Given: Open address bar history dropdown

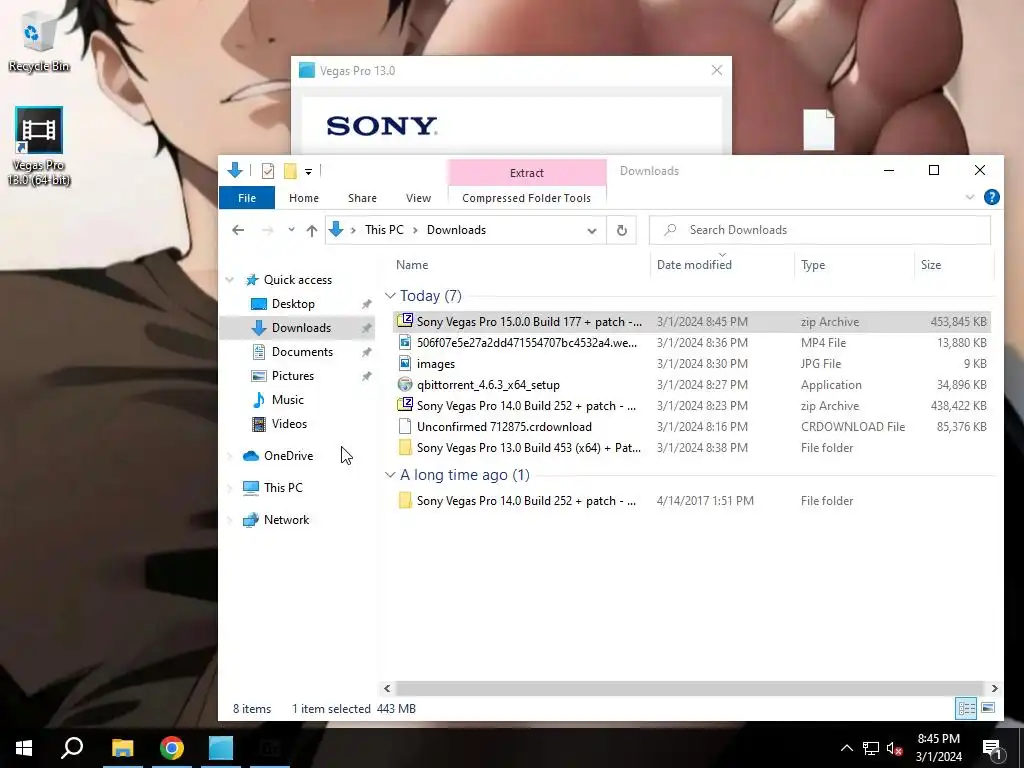Looking at the screenshot, I should (x=592, y=231).
